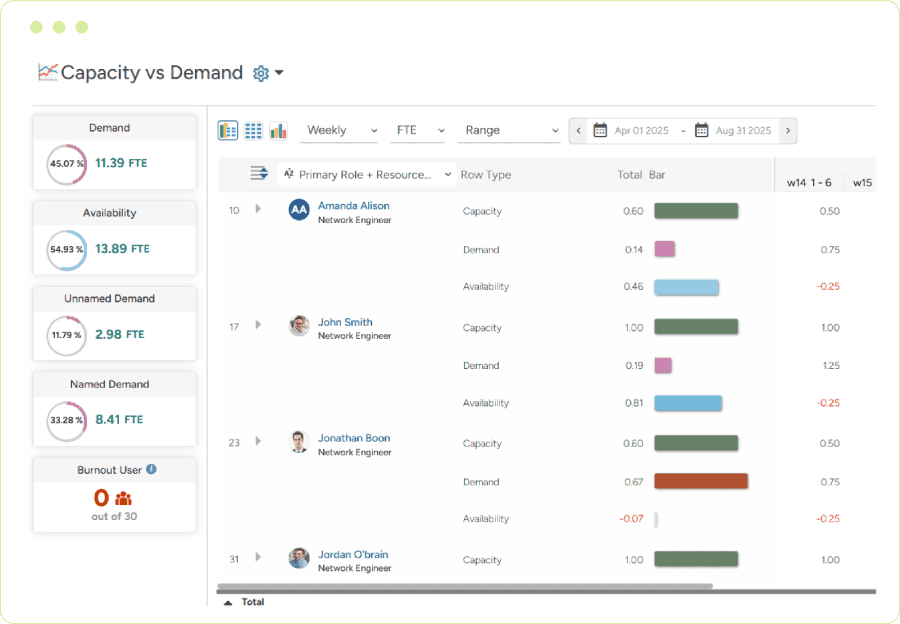Expand John Smith's row details
Image resolution: width=900 pixels, height=624 pixels.
[x=258, y=327]
